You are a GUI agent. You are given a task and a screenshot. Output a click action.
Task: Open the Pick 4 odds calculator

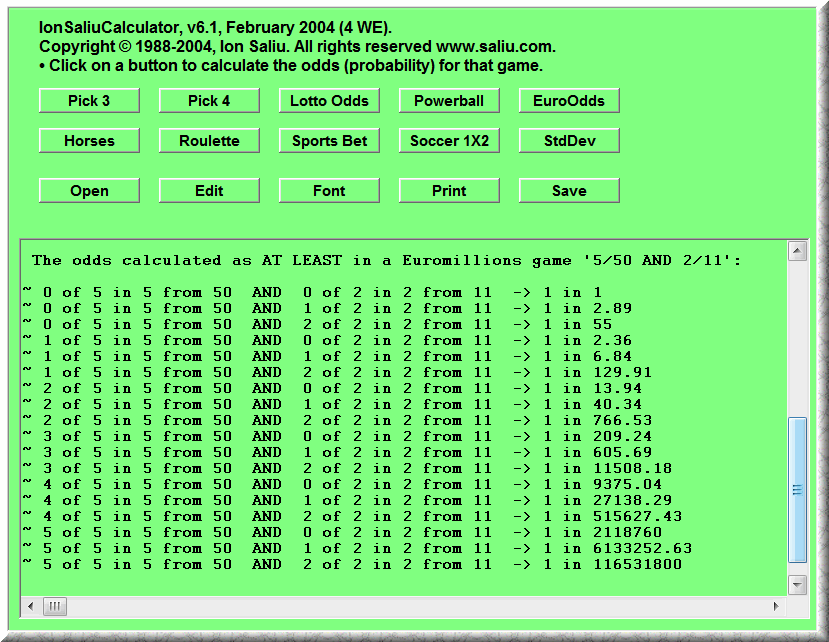pos(209,100)
